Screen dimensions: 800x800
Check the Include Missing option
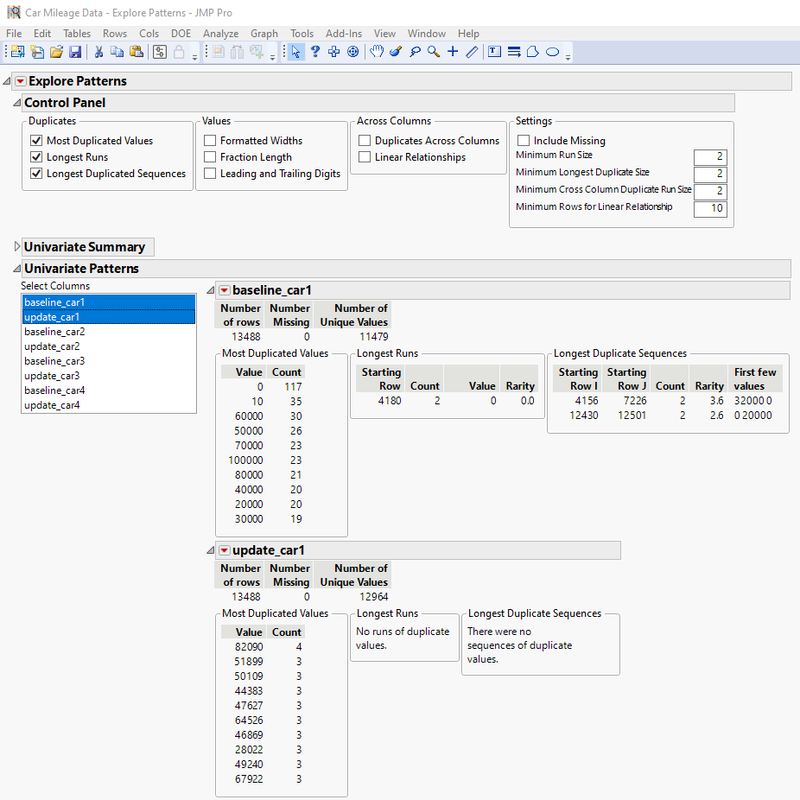(x=523, y=141)
